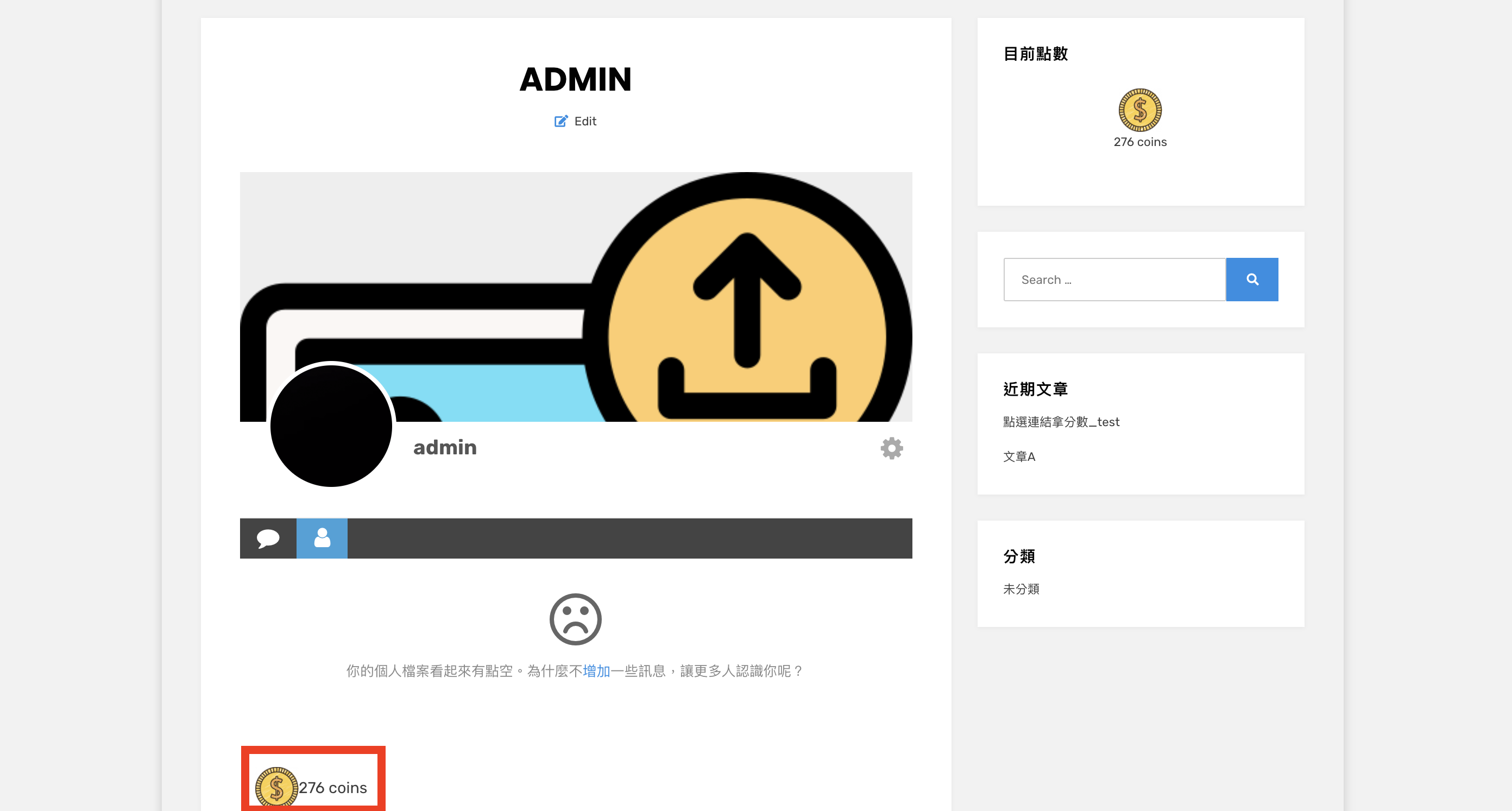Click the blue search magnifier button
The height and width of the screenshot is (811, 1512).
tap(1252, 280)
